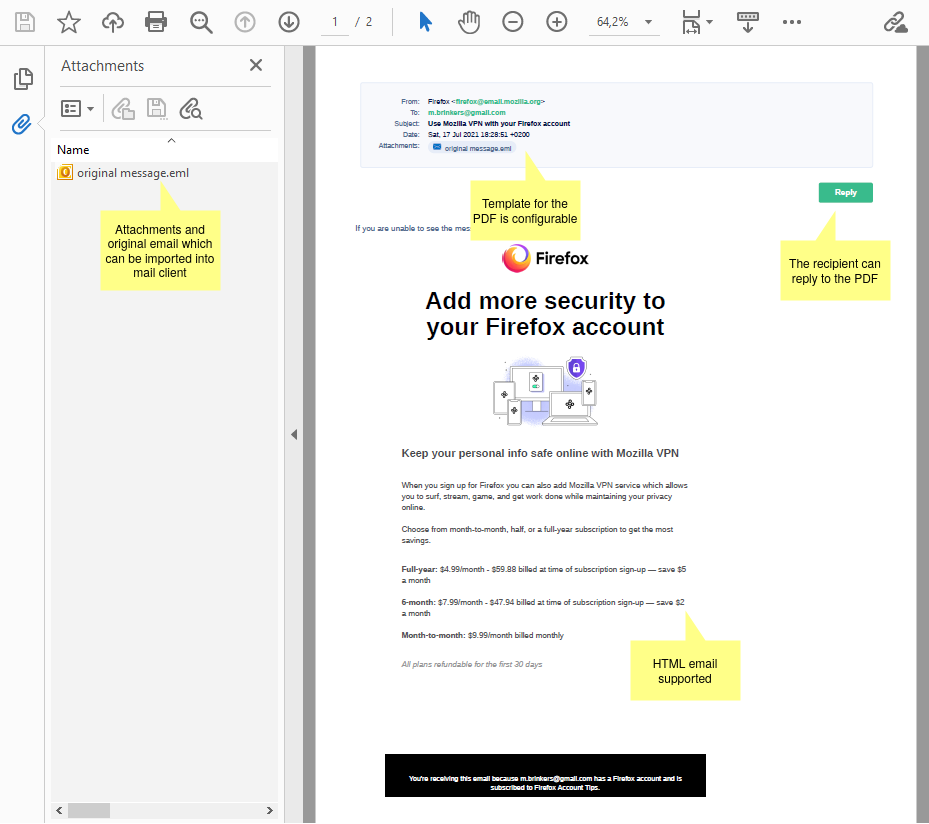Print the document using the printer icon
Screen dimensions: 929x824
[x=156, y=22]
